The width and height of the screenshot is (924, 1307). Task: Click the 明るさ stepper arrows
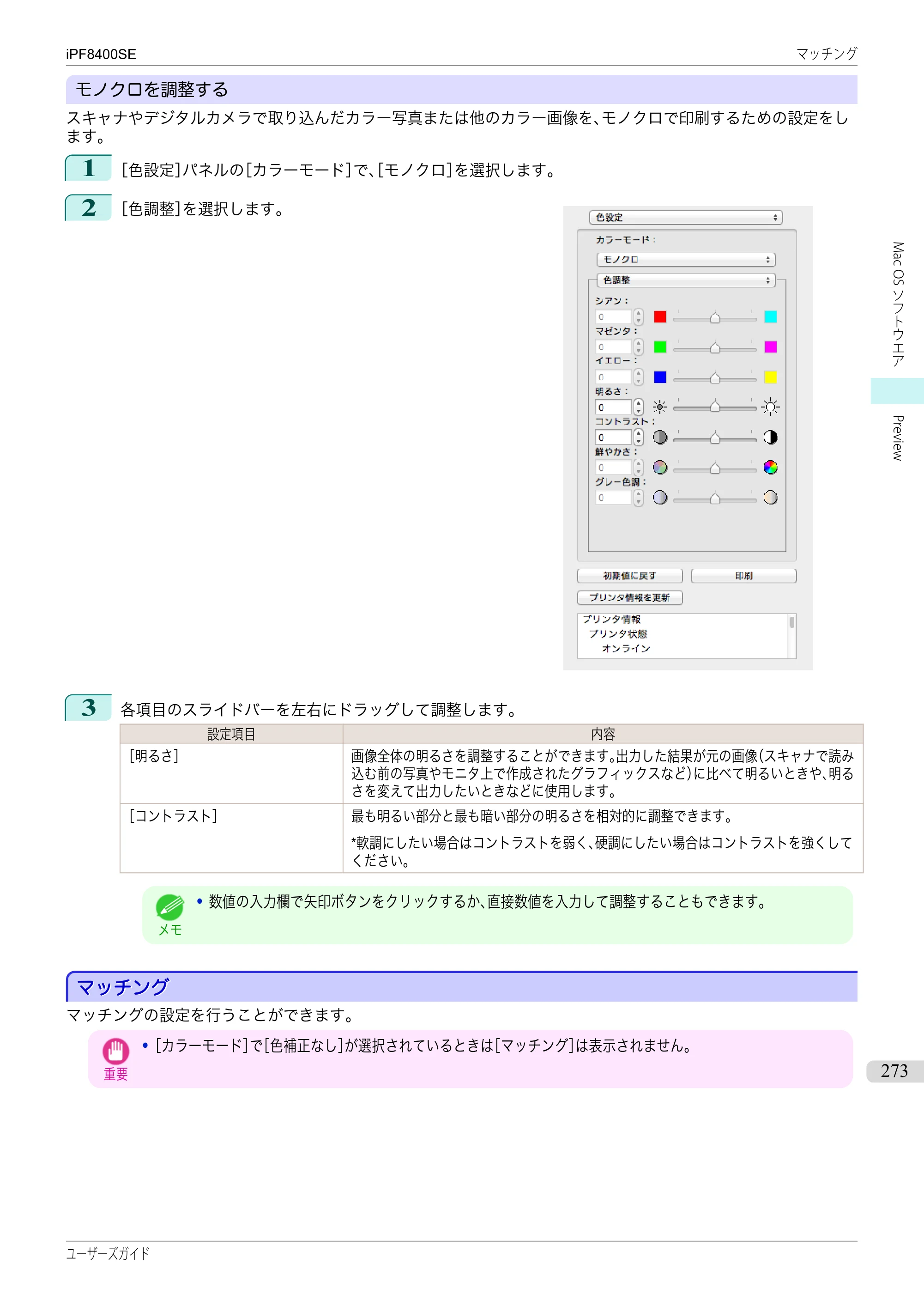638,407
